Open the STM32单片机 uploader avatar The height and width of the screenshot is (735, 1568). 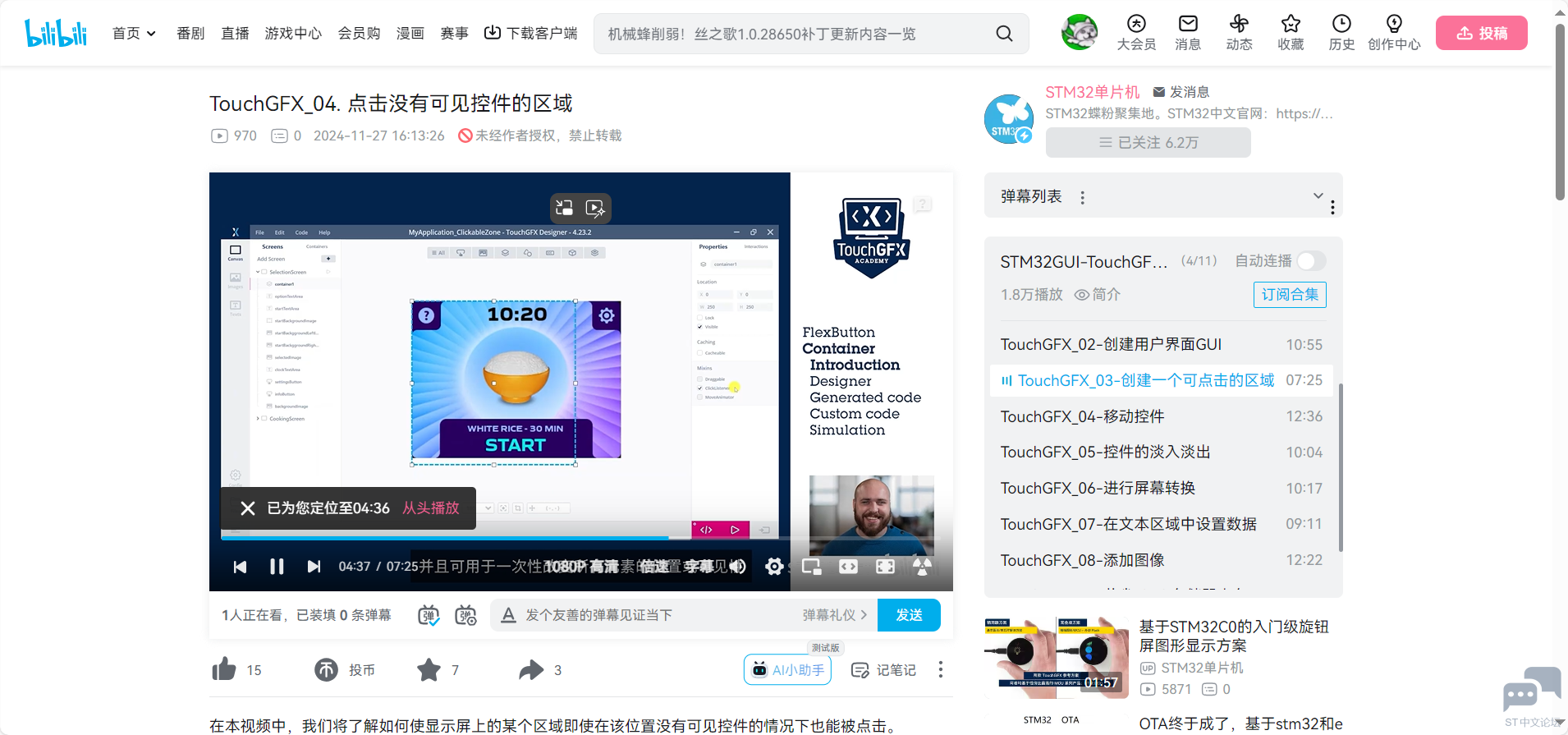pyautogui.click(x=1009, y=119)
